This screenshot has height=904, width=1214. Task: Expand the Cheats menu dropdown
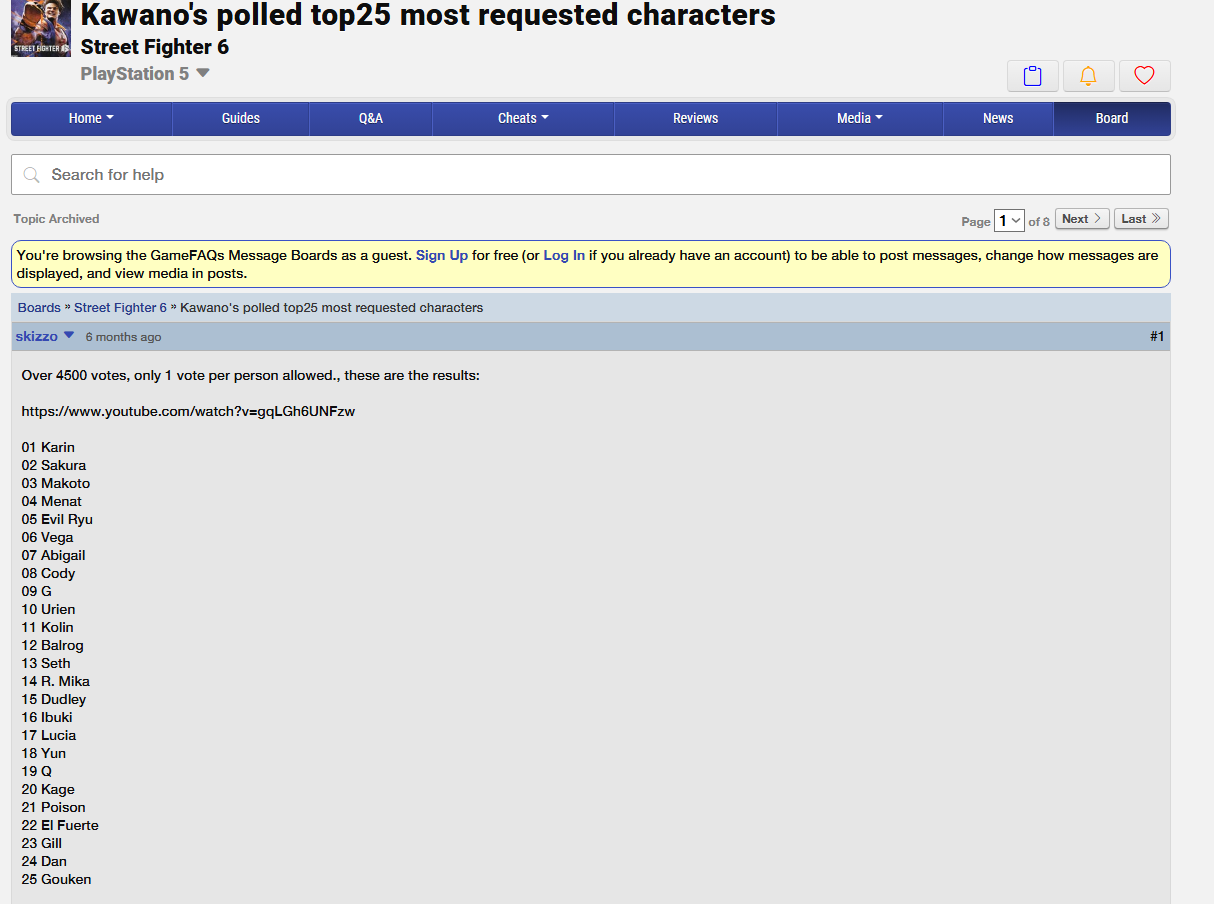524,118
